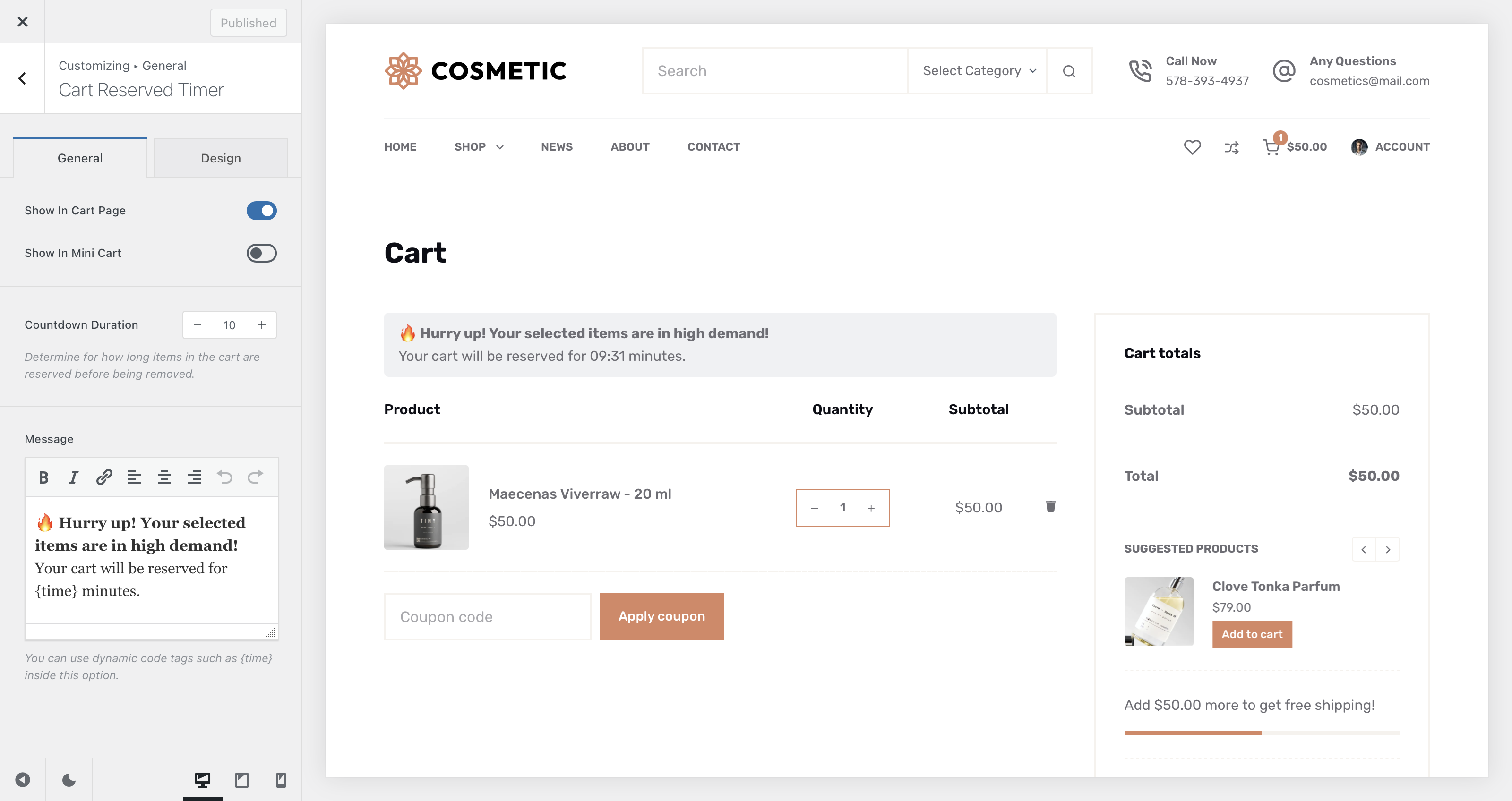Click the Coupon code field
The width and height of the screenshot is (1512, 801).
click(x=487, y=616)
